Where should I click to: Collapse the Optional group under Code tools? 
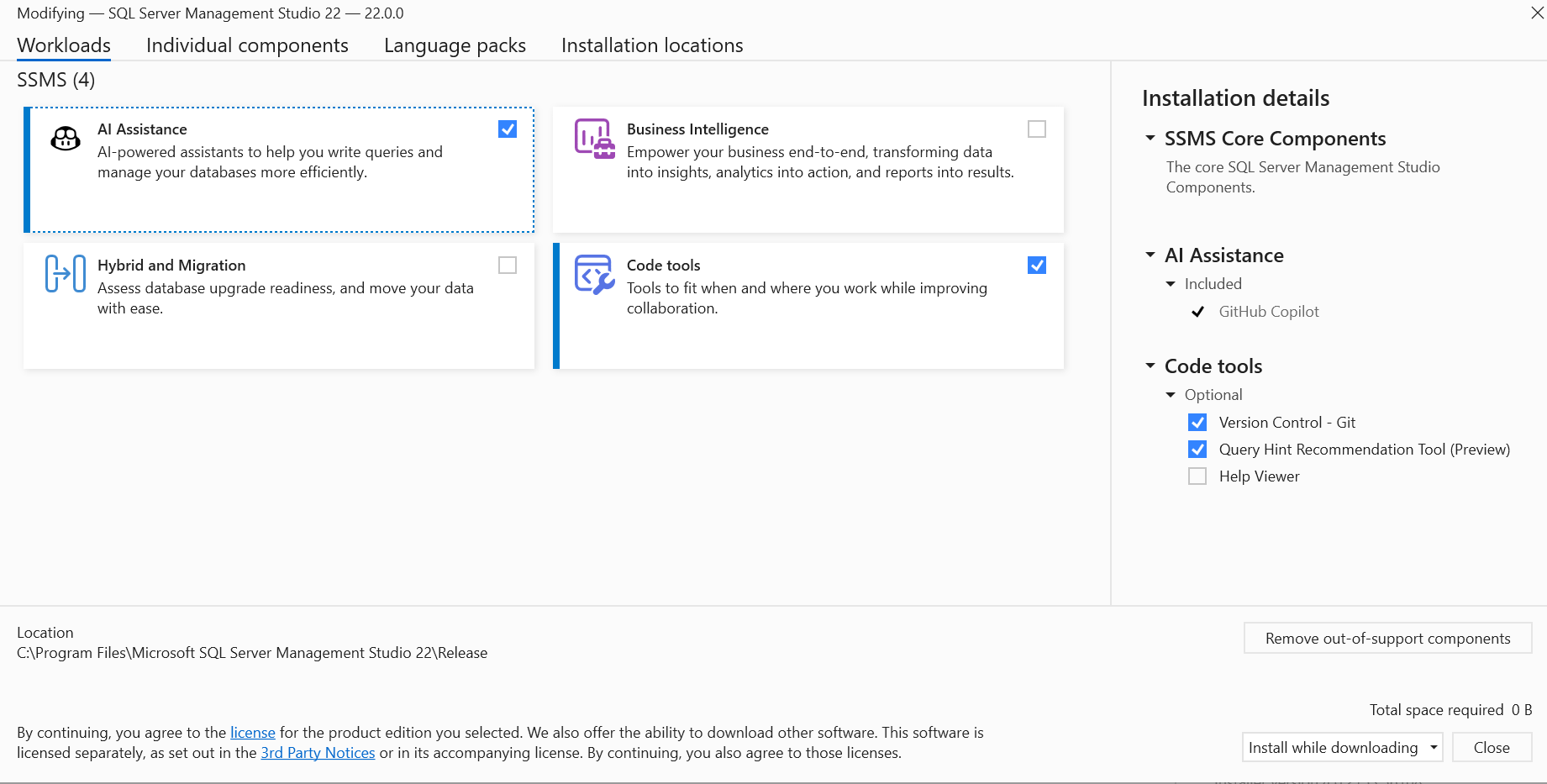pyautogui.click(x=1171, y=395)
